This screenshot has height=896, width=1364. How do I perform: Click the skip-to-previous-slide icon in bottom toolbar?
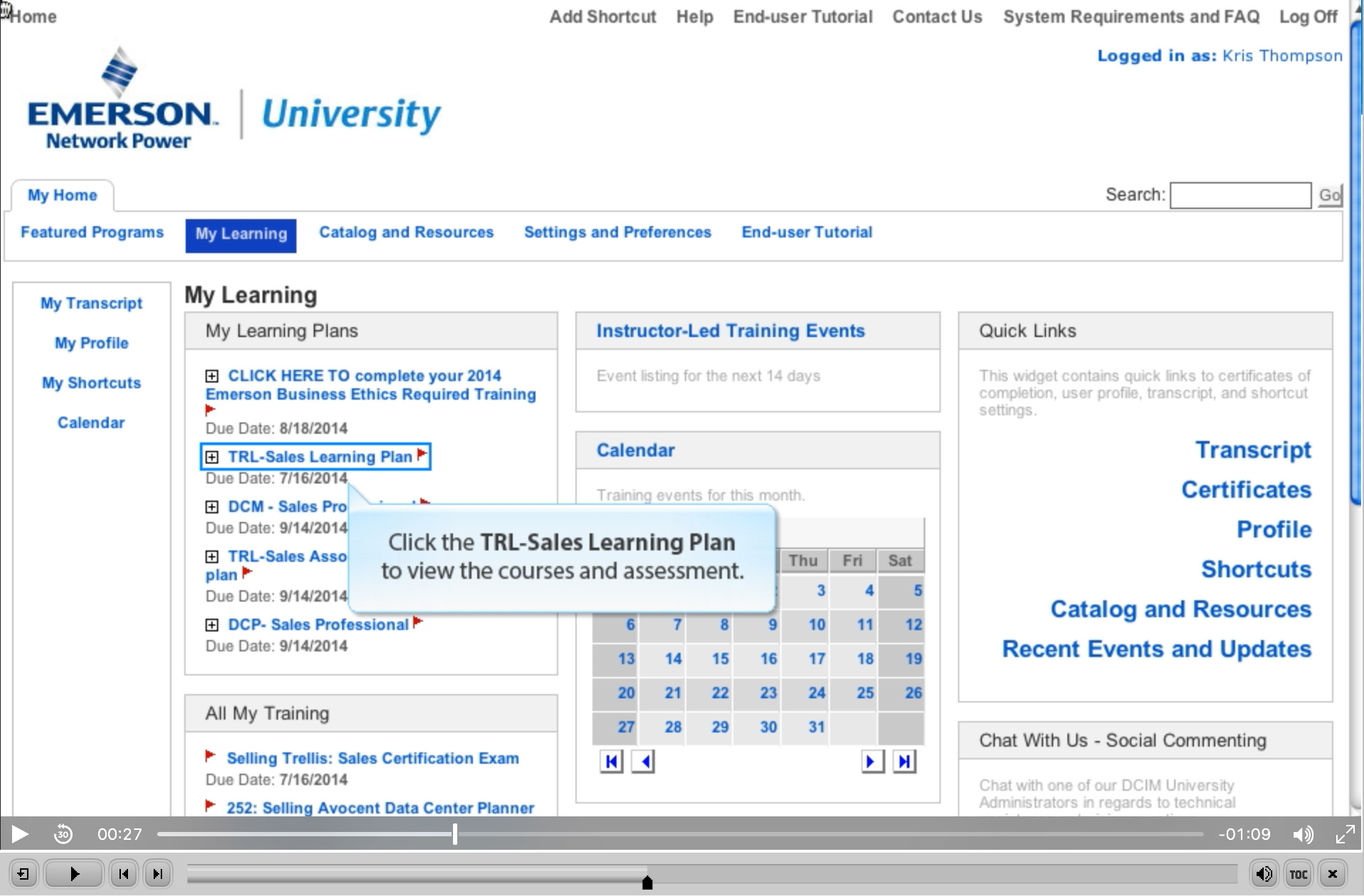pyautogui.click(x=124, y=874)
